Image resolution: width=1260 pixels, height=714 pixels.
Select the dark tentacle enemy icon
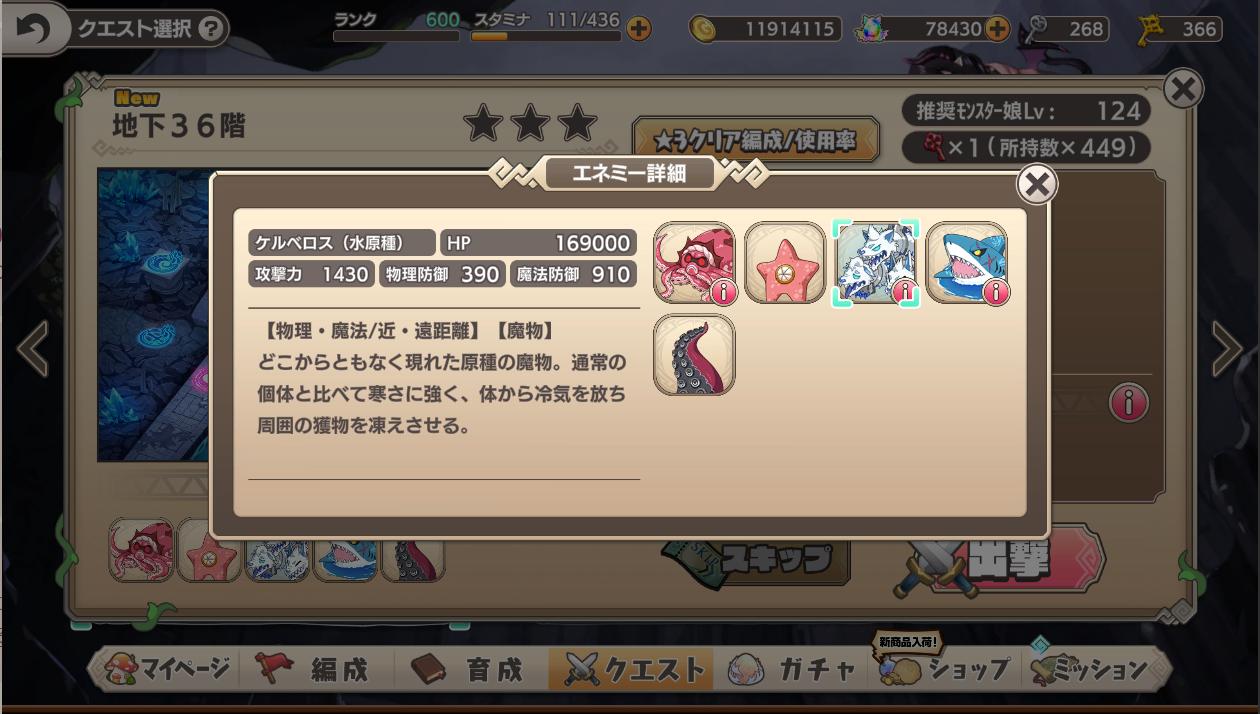[x=694, y=355]
